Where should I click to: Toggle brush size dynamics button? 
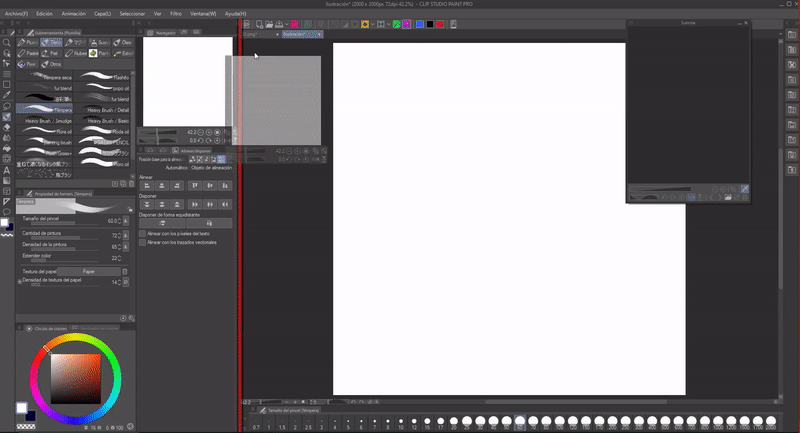coord(126,221)
